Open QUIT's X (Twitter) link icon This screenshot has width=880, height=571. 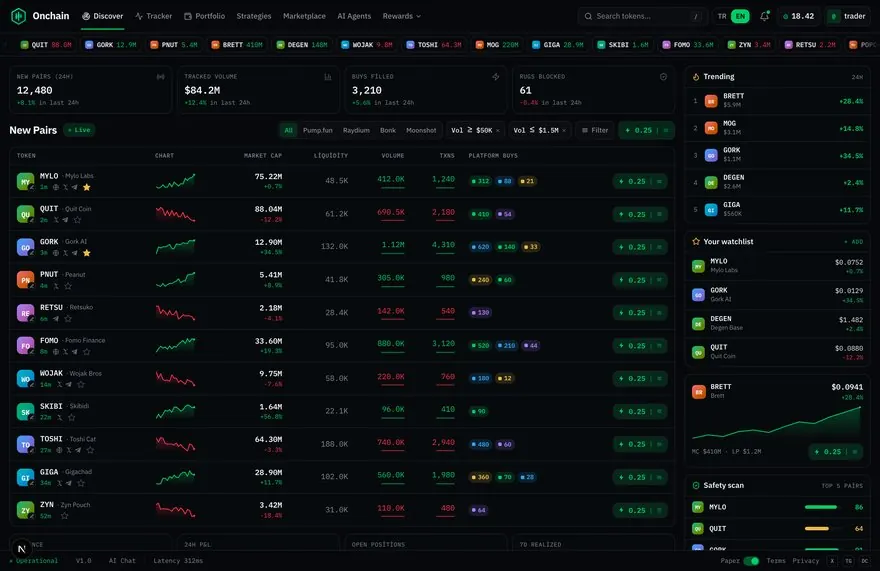click(56, 220)
